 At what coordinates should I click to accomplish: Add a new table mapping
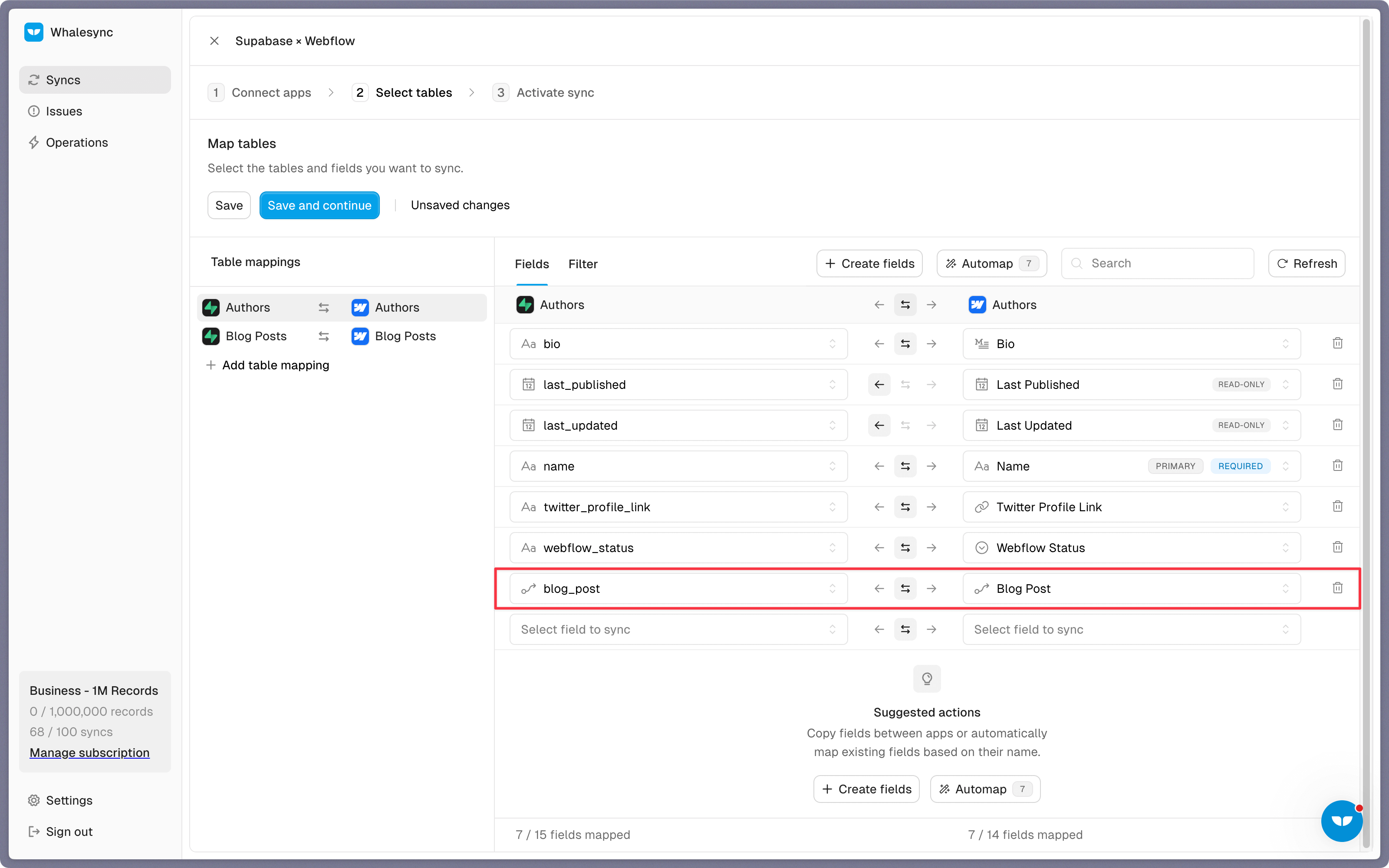click(267, 365)
